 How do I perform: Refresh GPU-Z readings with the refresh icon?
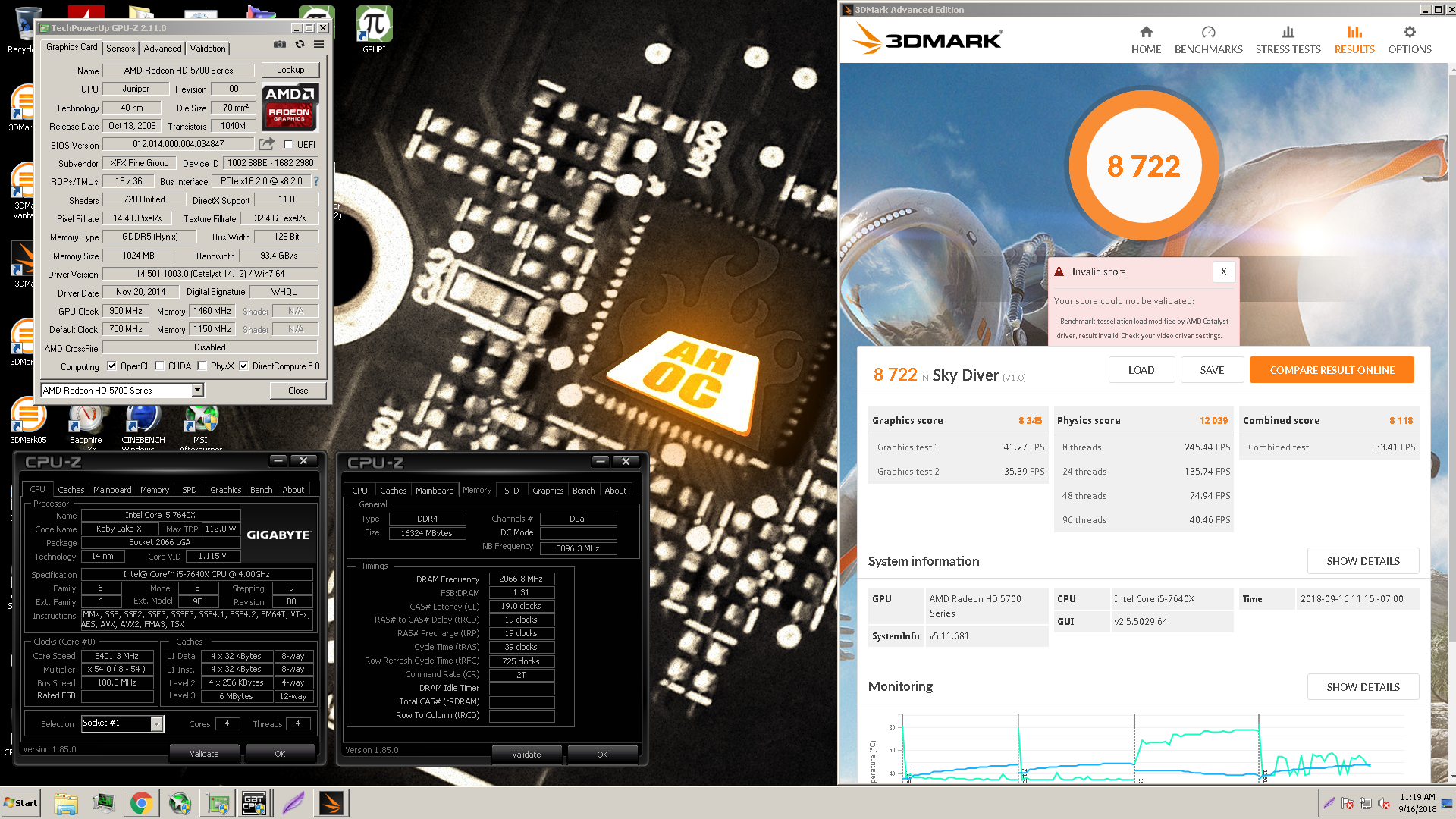tap(300, 45)
